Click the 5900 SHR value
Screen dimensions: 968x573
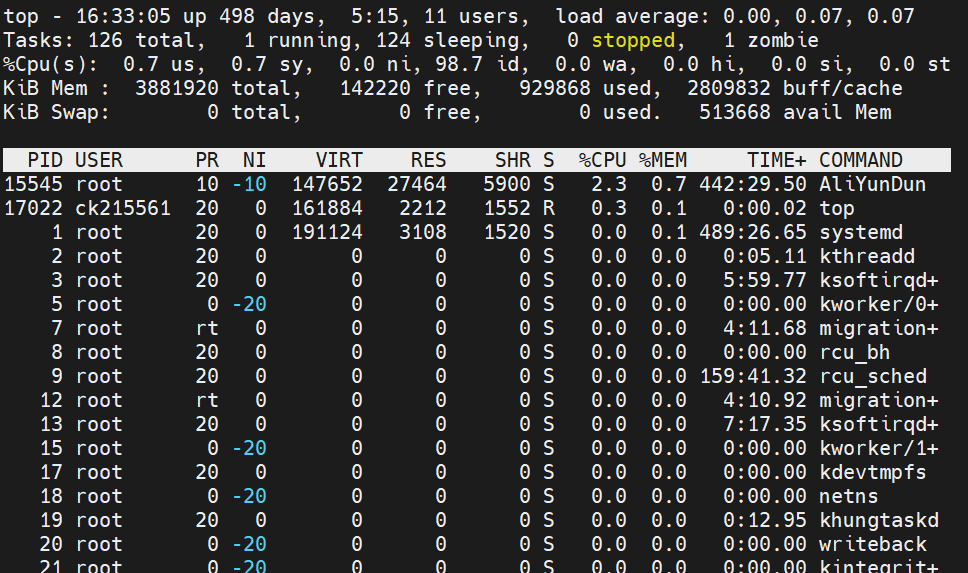coord(507,184)
